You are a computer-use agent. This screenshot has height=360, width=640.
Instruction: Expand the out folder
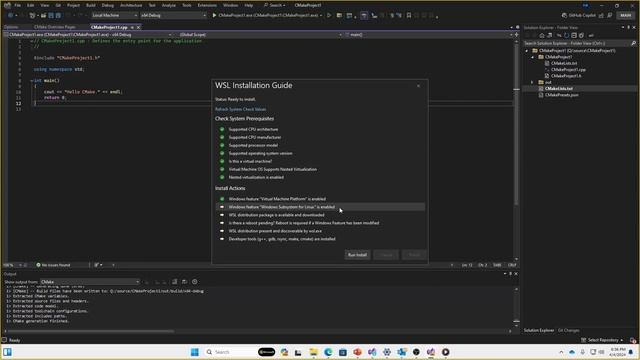tap(532, 82)
